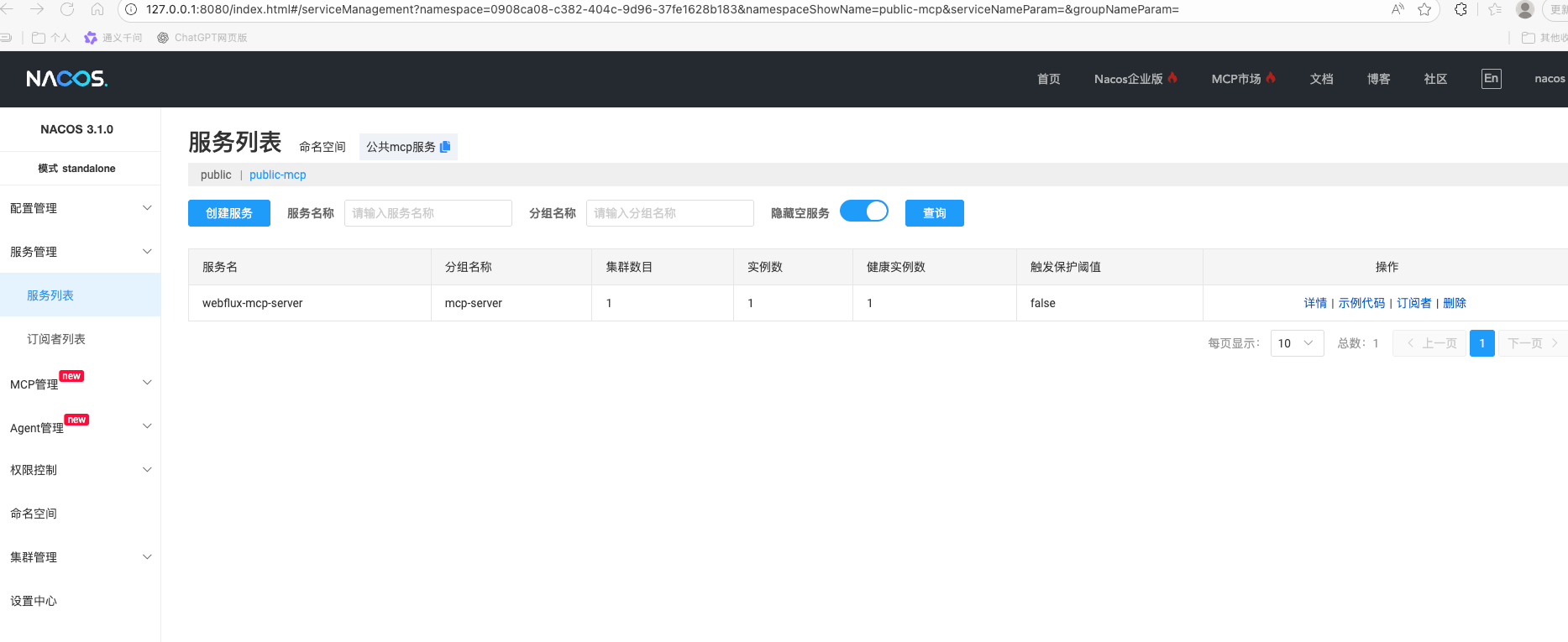Open the 通义千问 bookmark
This screenshot has height=642, width=1568.
pos(113,38)
